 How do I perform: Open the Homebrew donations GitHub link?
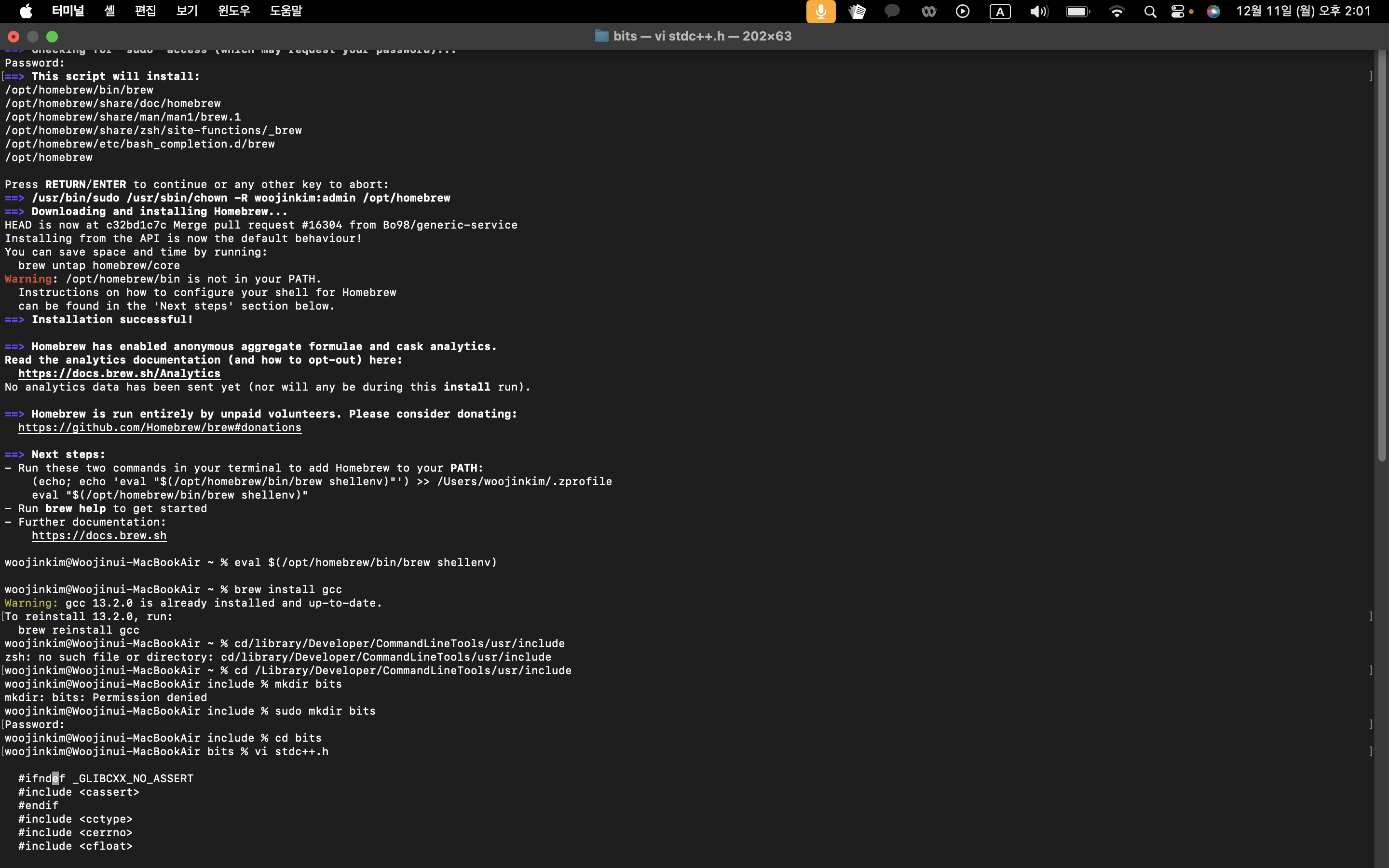click(160, 427)
